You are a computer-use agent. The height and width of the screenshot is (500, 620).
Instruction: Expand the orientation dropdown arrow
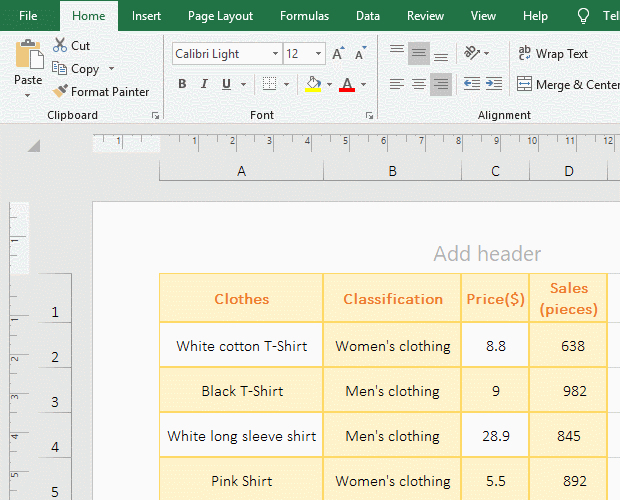(487, 53)
